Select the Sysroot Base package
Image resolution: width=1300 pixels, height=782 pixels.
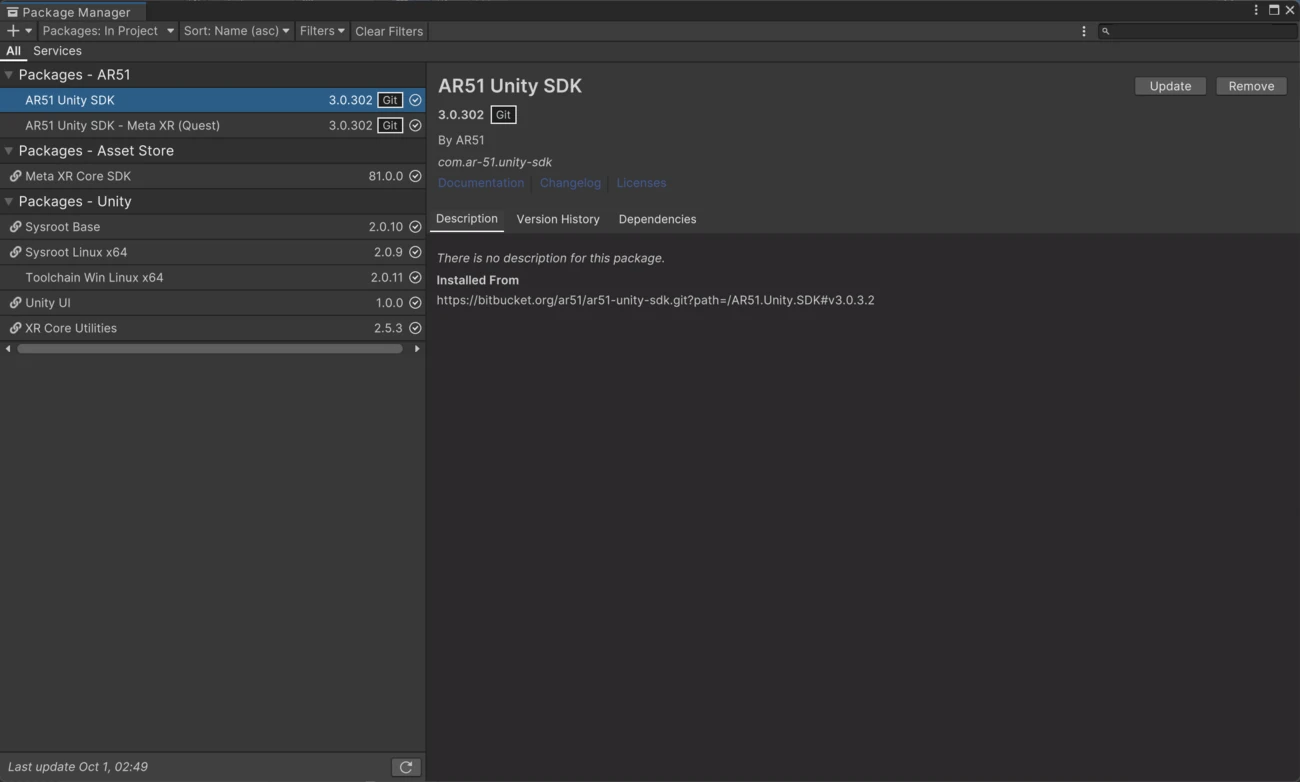(x=212, y=227)
